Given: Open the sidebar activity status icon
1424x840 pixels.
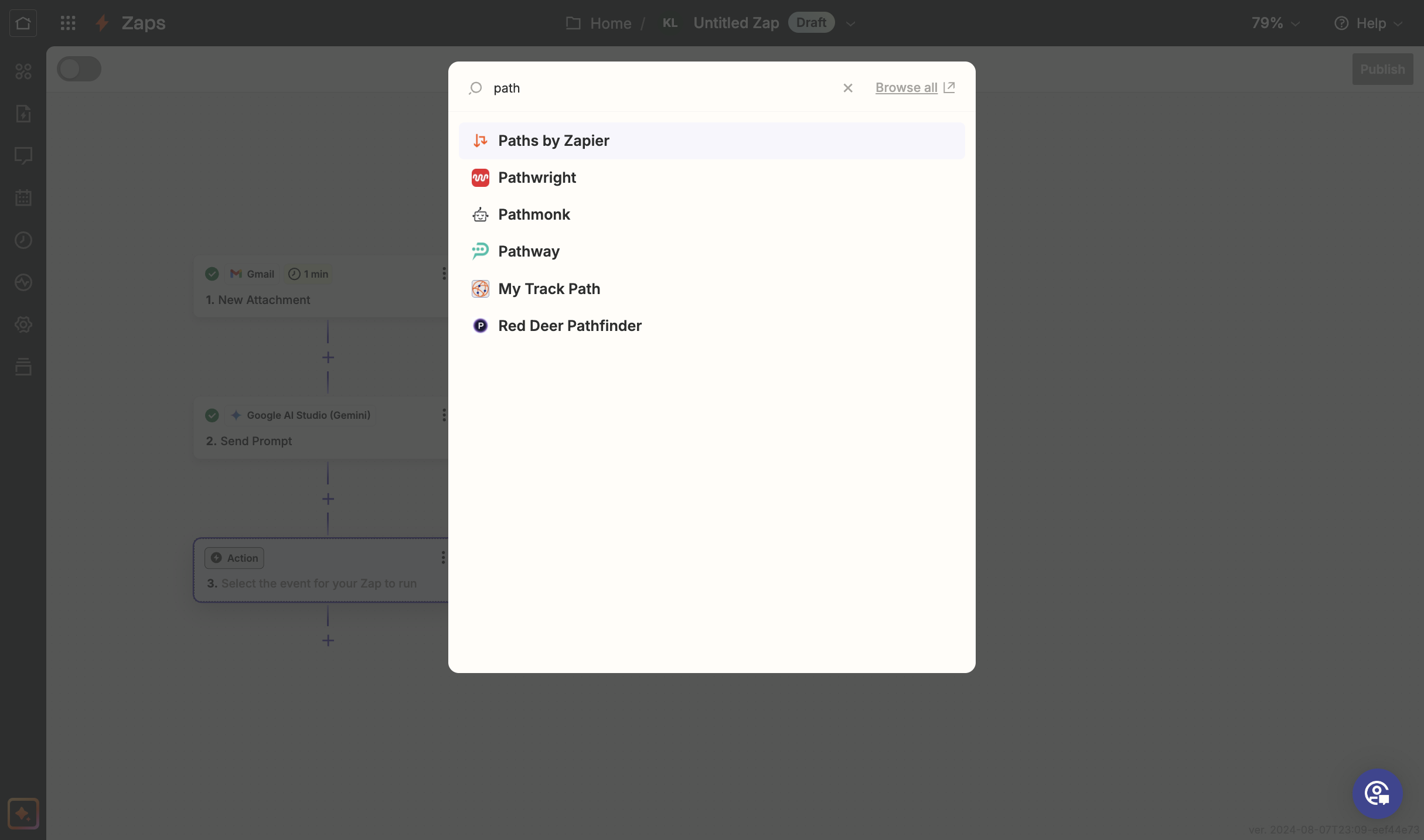Looking at the screenshot, I should coord(23,282).
